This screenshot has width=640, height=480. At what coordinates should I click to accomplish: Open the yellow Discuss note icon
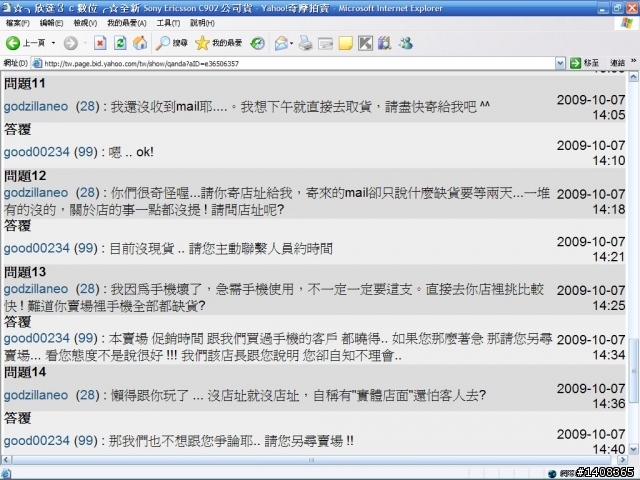(345, 43)
